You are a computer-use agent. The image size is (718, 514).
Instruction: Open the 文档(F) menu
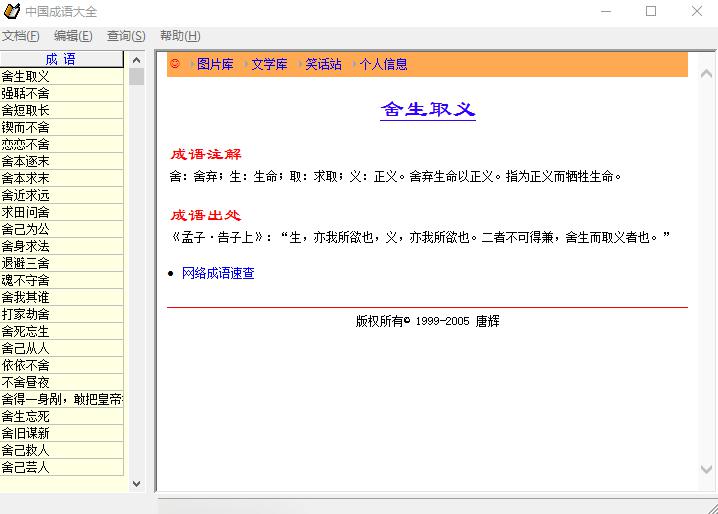coord(21,36)
